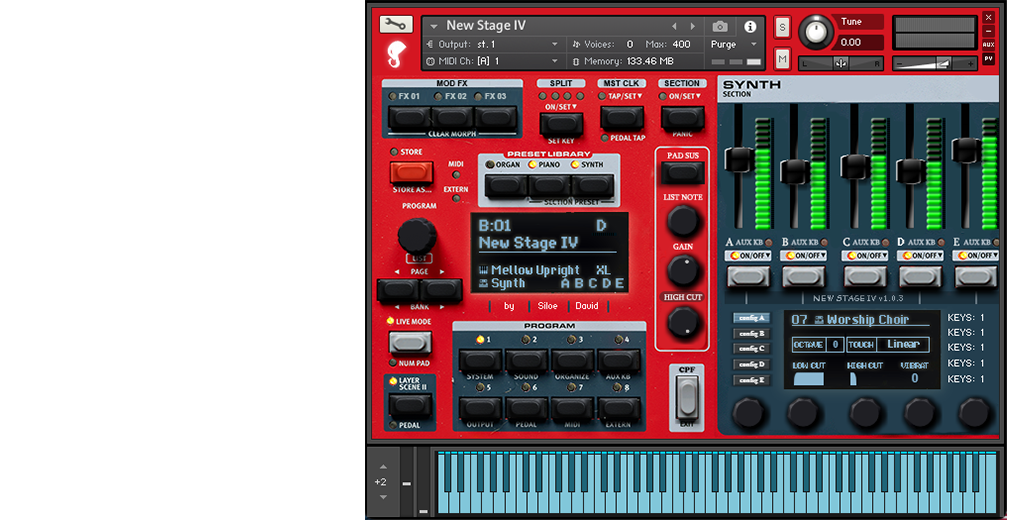Click the previous preset left arrow
Image resolution: width=1012 pixels, height=520 pixels.
[x=674, y=26]
